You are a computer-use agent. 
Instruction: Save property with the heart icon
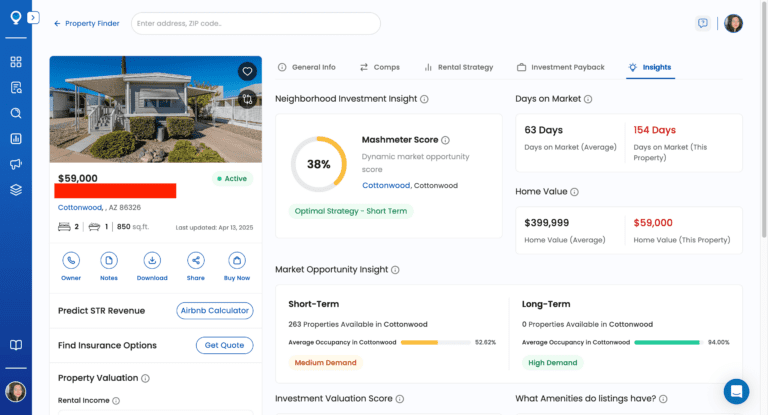(247, 71)
